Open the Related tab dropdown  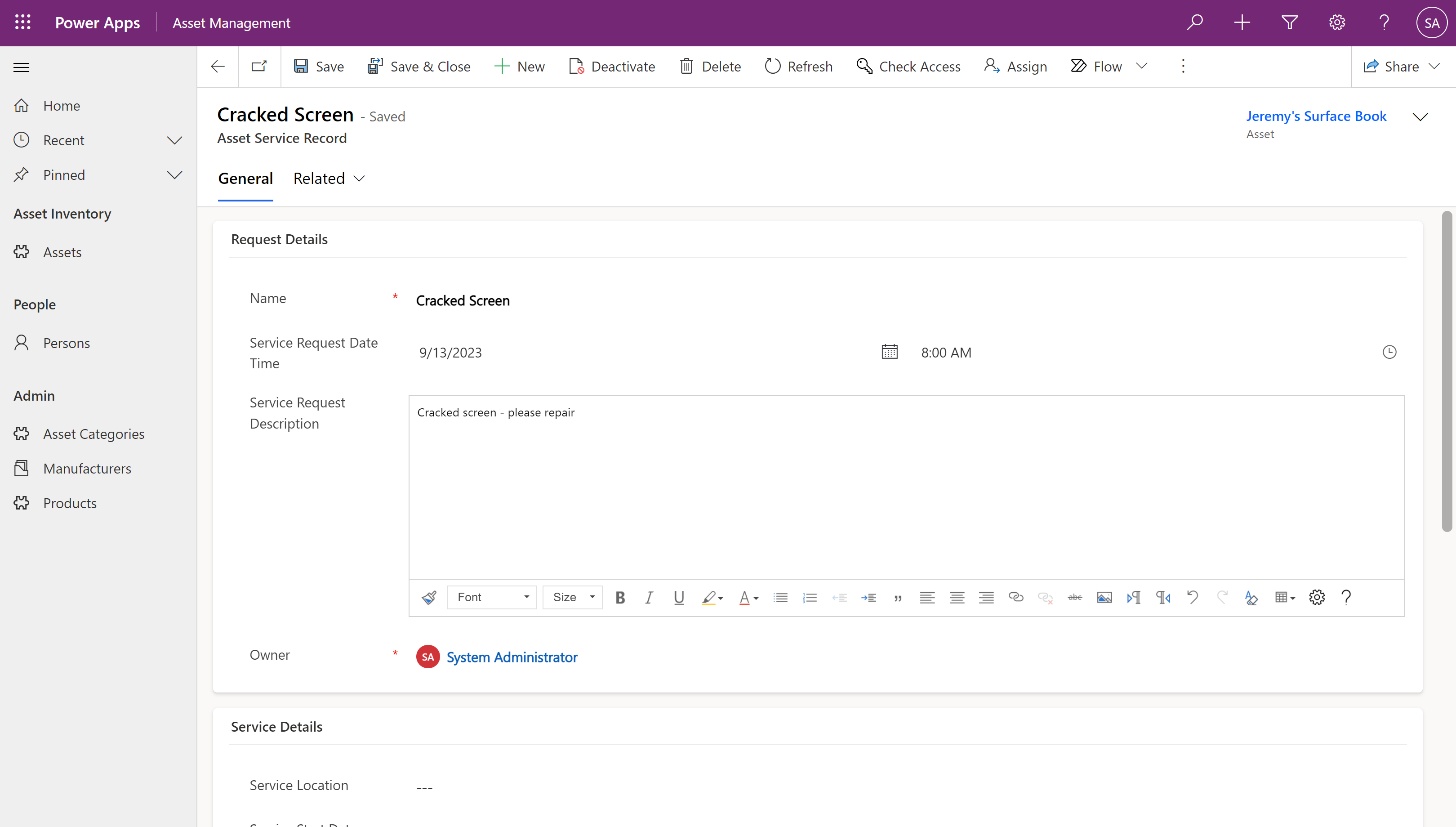[x=329, y=179]
